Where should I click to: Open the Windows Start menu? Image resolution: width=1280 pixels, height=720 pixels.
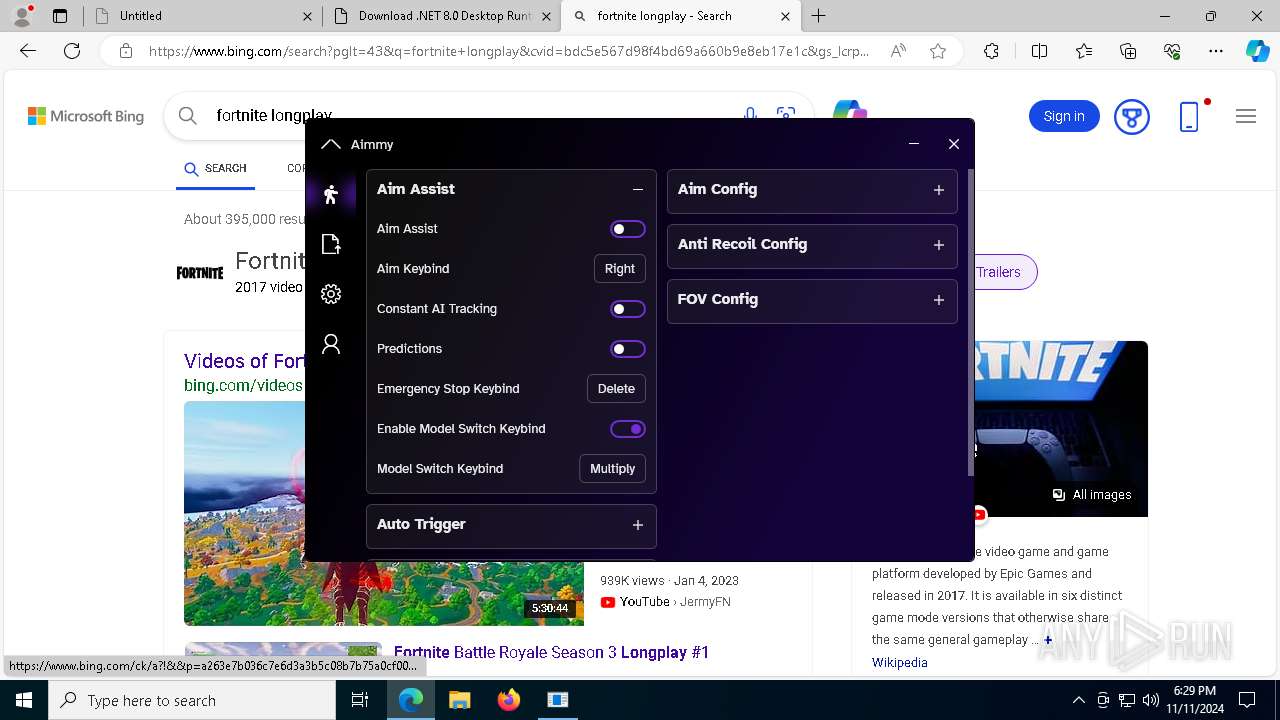(24, 700)
